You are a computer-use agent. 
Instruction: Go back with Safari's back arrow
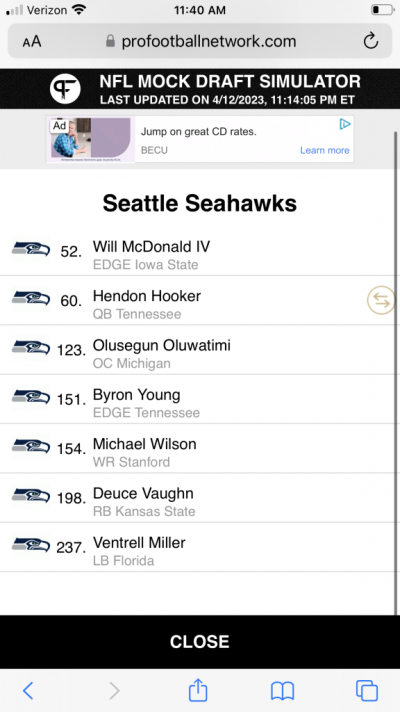(x=28, y=691)
